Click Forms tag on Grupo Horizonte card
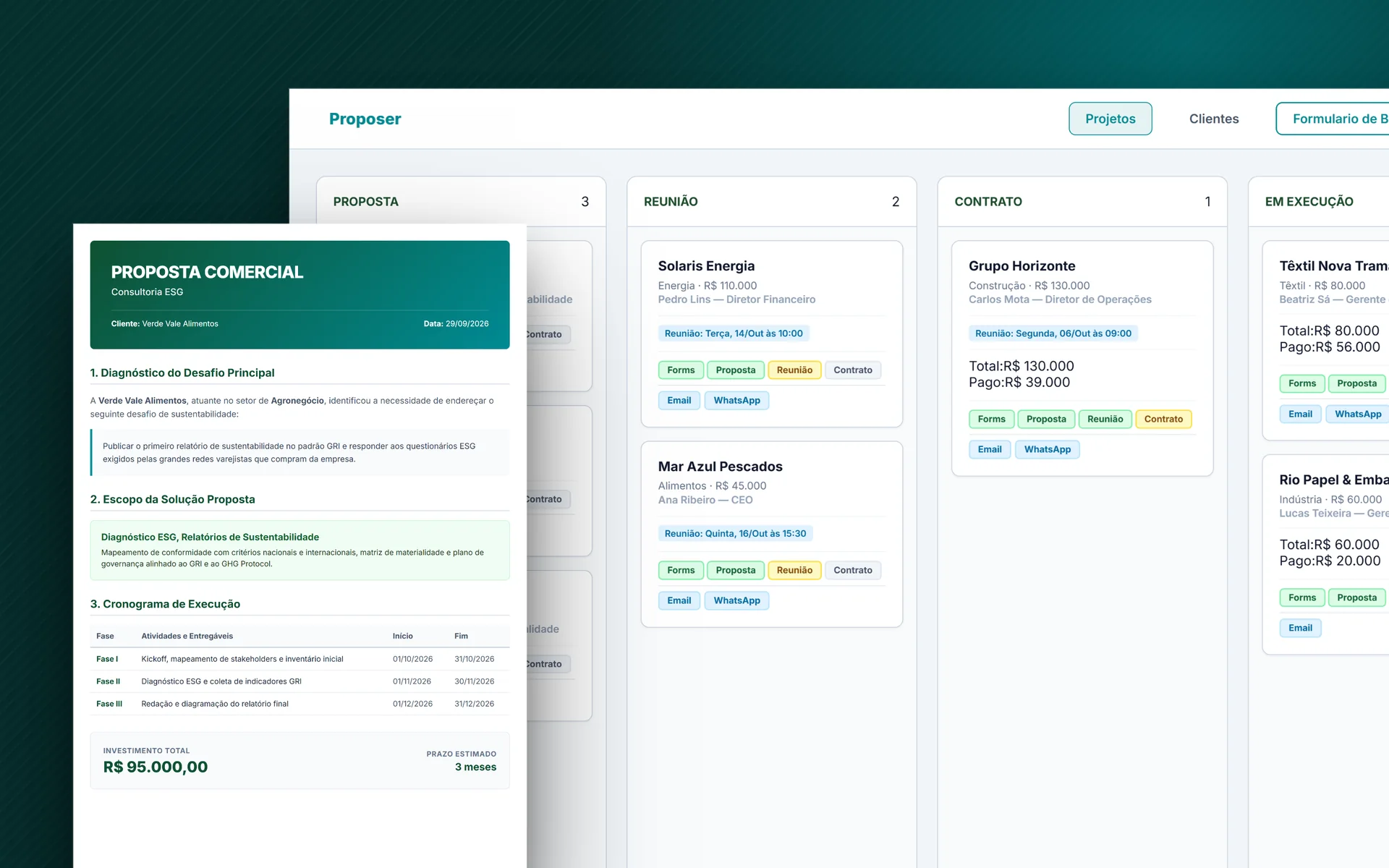Image resolution: width=1389 pixels, height=868 pixels. [991, 419]
